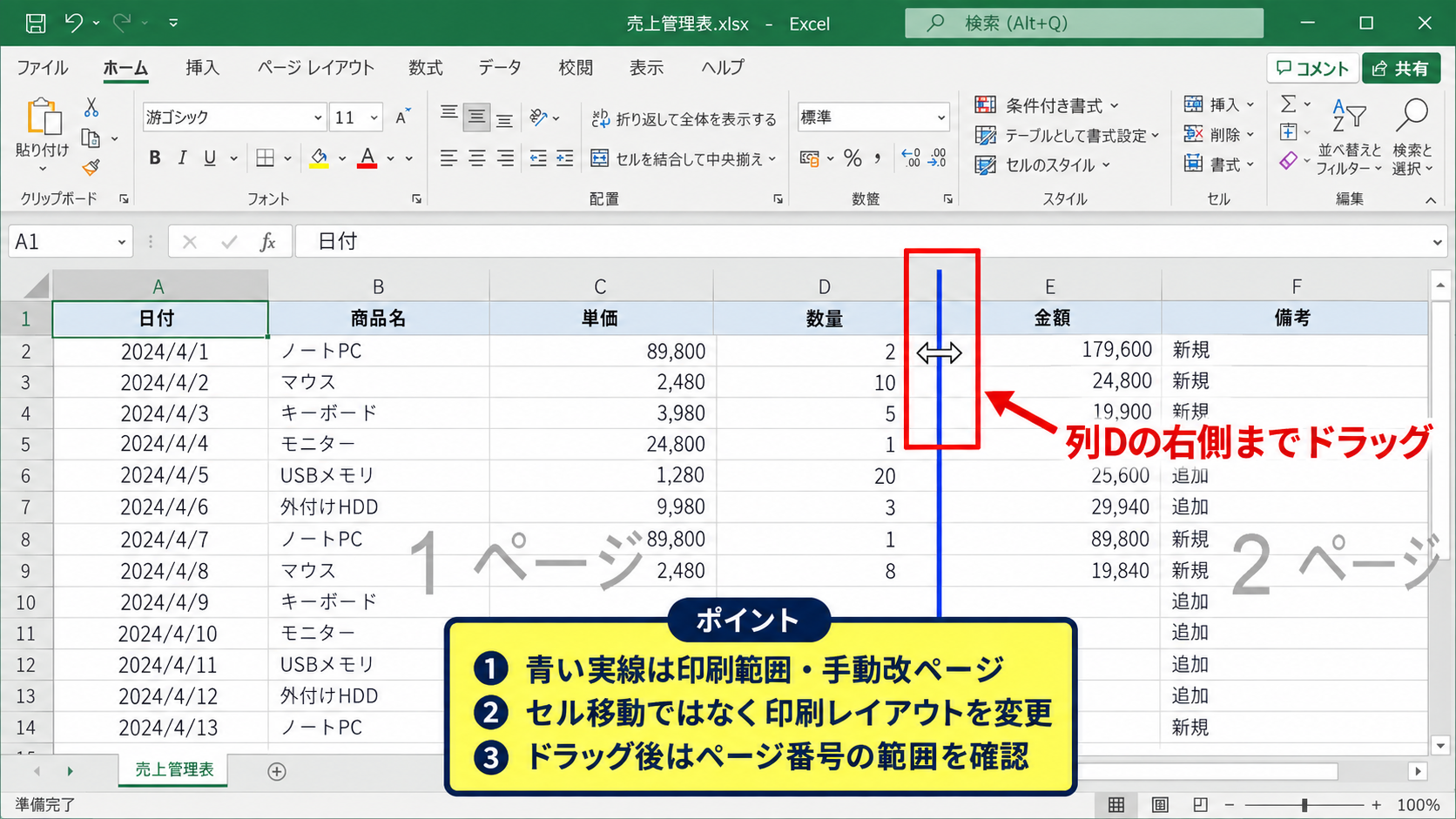
Task: Decrease decimal places
Action: tap(938, 158)
